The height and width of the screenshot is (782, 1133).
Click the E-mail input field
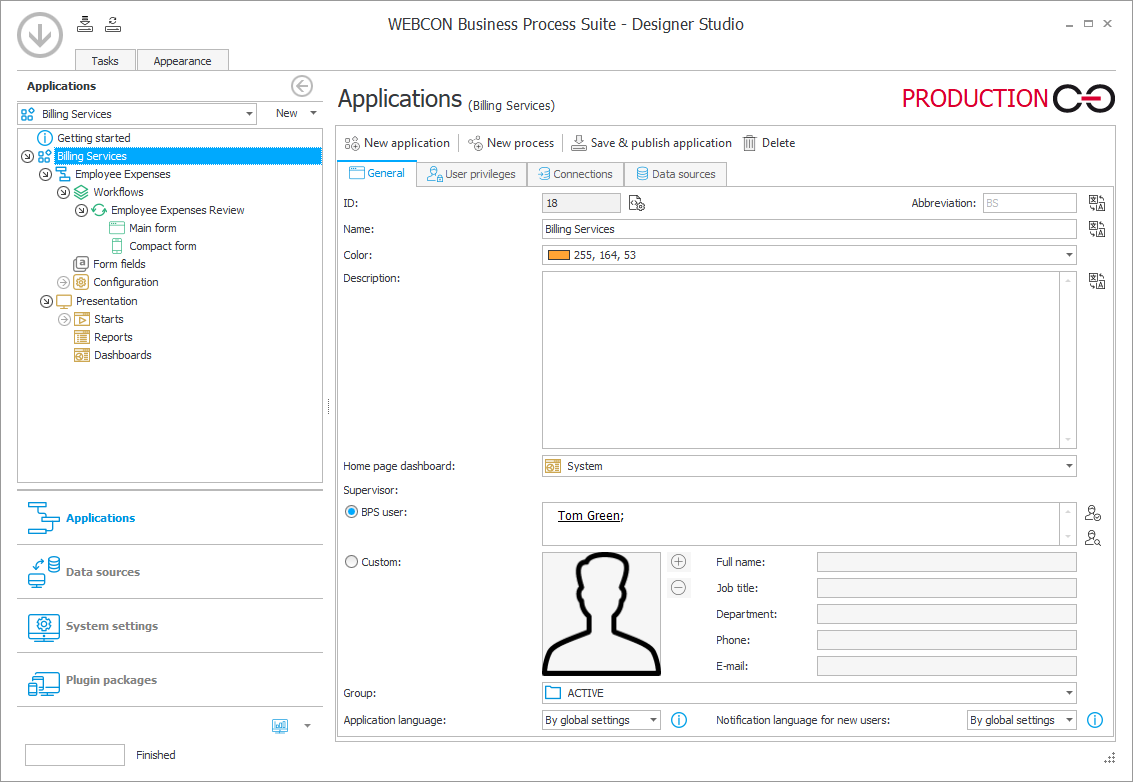947,666
